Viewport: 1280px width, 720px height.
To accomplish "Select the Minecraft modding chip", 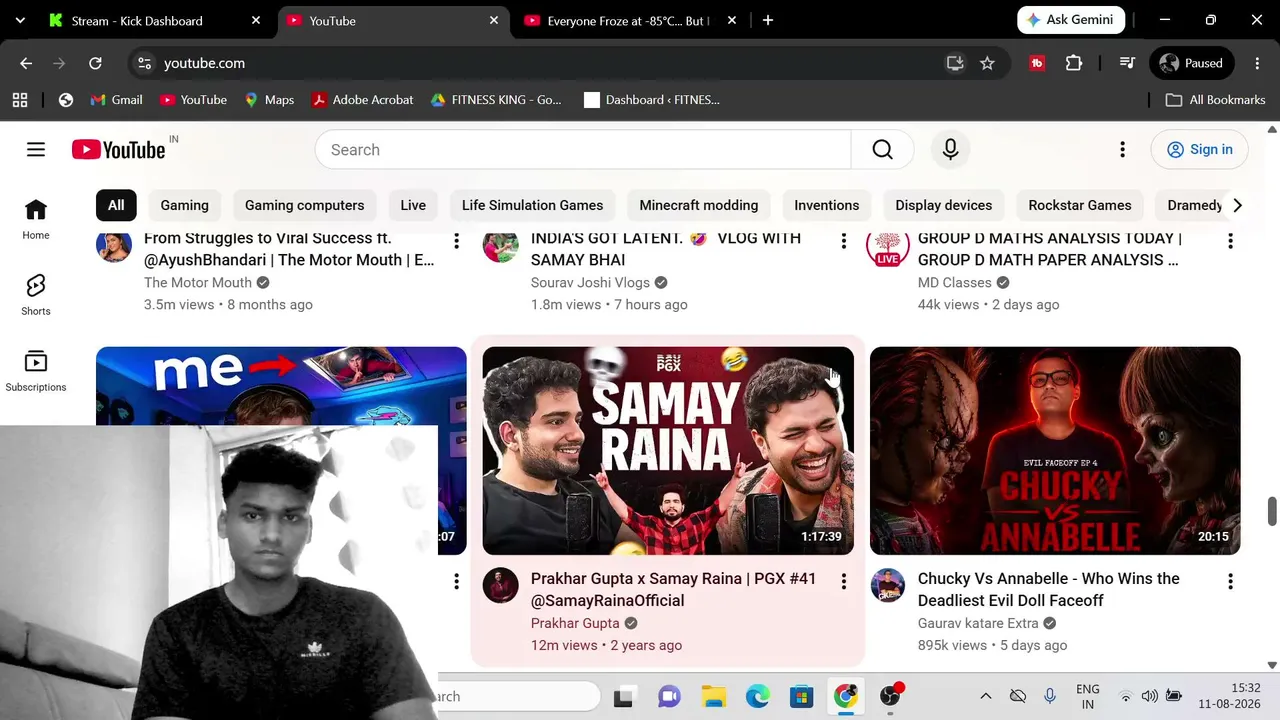I will (699, 205).
